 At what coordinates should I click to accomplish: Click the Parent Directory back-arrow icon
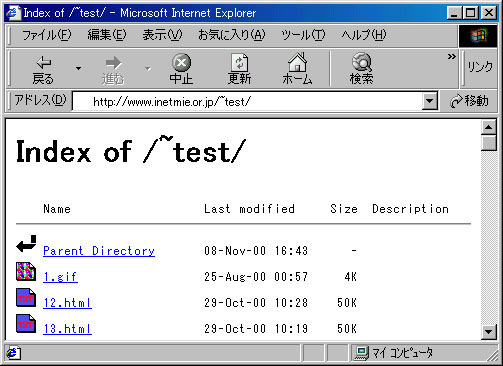pos(26,244)
